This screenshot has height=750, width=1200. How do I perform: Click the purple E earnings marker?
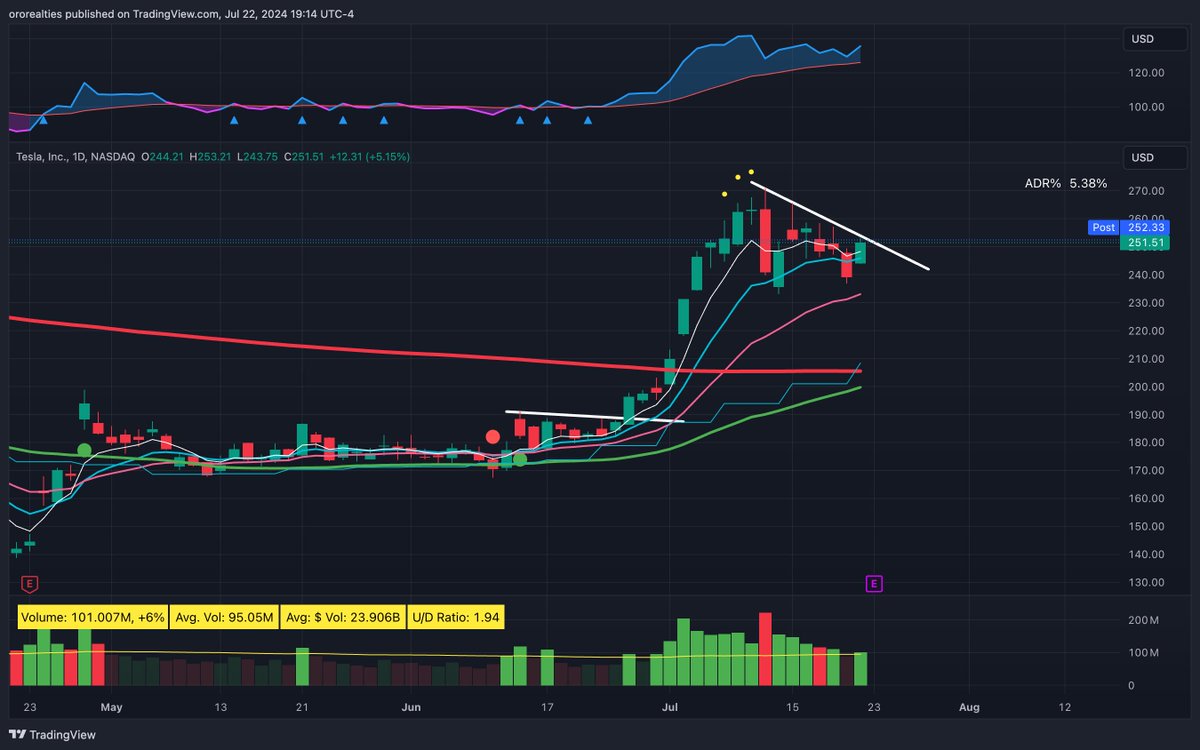873,583
